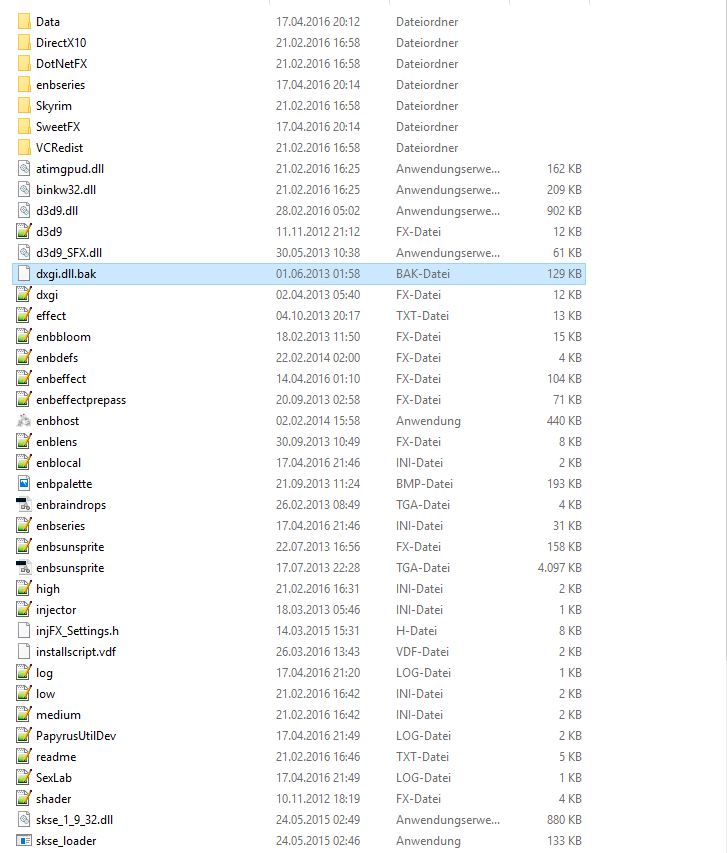Viewport: 727px width, 853px height.
Task: Select the readme file name
Action: [56, 757]
